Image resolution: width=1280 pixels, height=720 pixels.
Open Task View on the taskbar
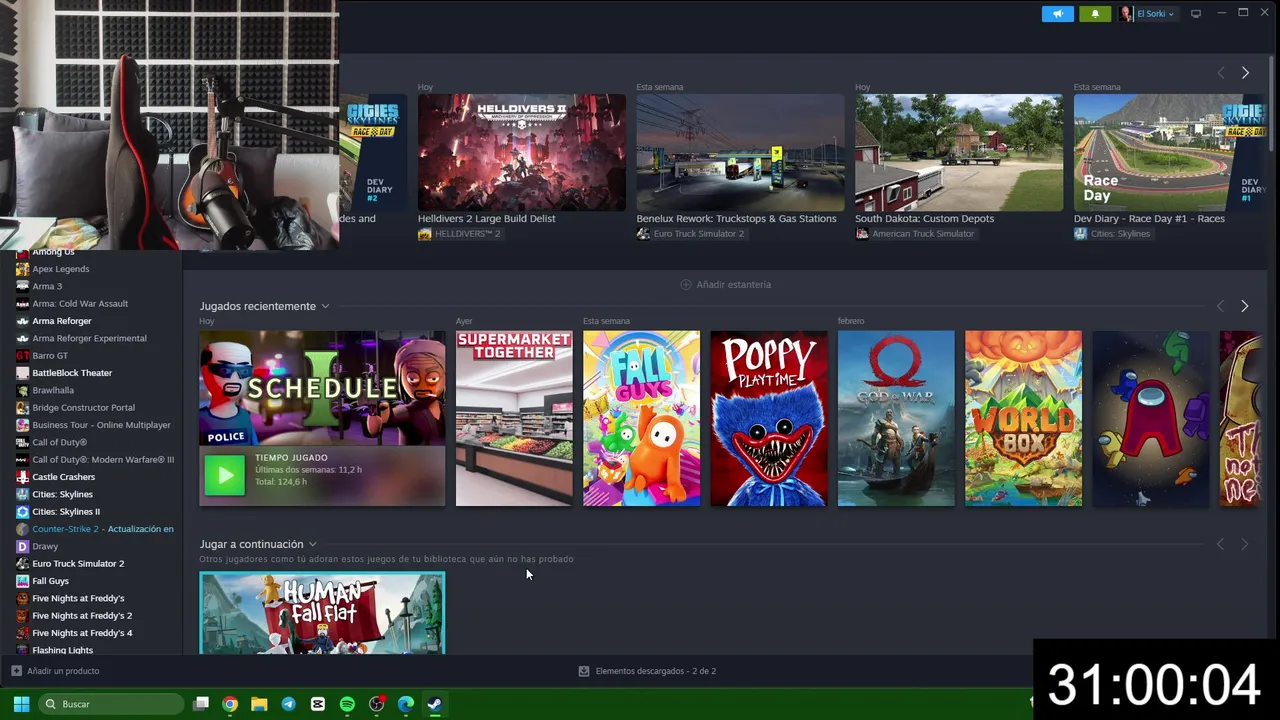click(x=201, y=704)
